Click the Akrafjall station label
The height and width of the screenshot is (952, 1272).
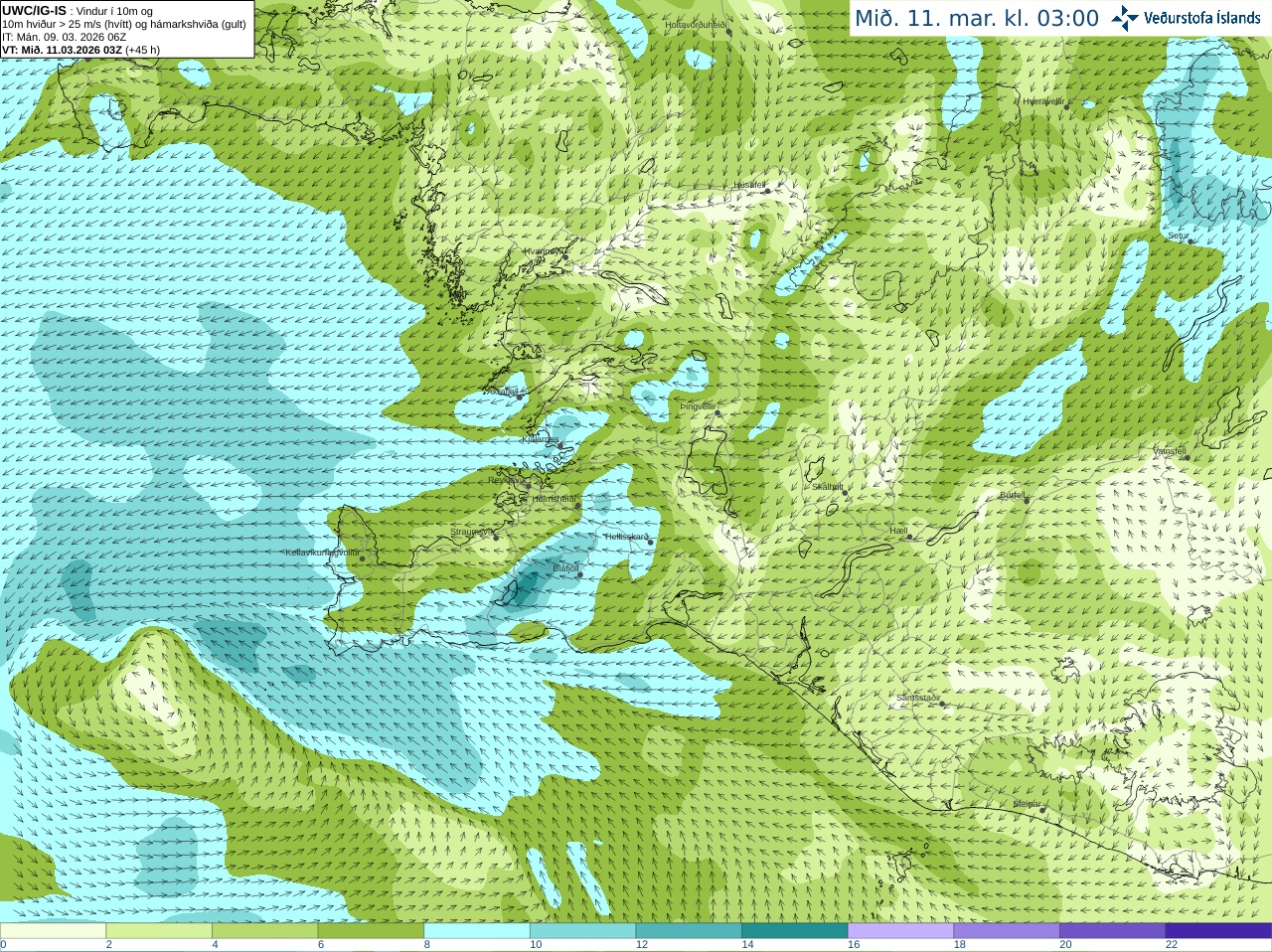pyautogui.click(x=501, y=392)
